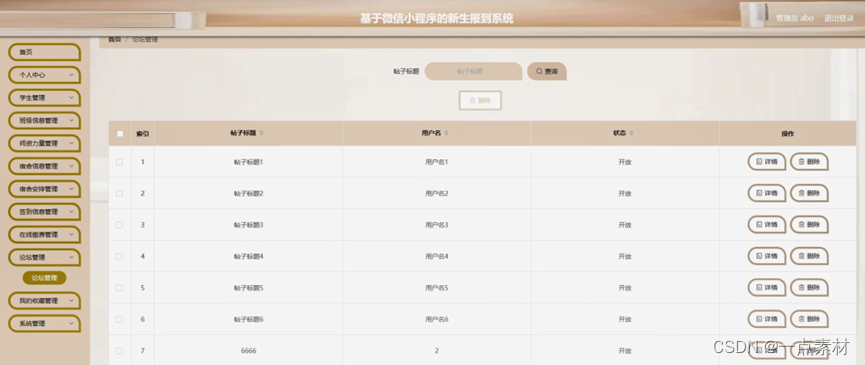Viewport: 865px width, 365px height.
Task: Toggle the checkbox for row 帖子标题4
Action: pyautogui.click(x=119, y=256)
